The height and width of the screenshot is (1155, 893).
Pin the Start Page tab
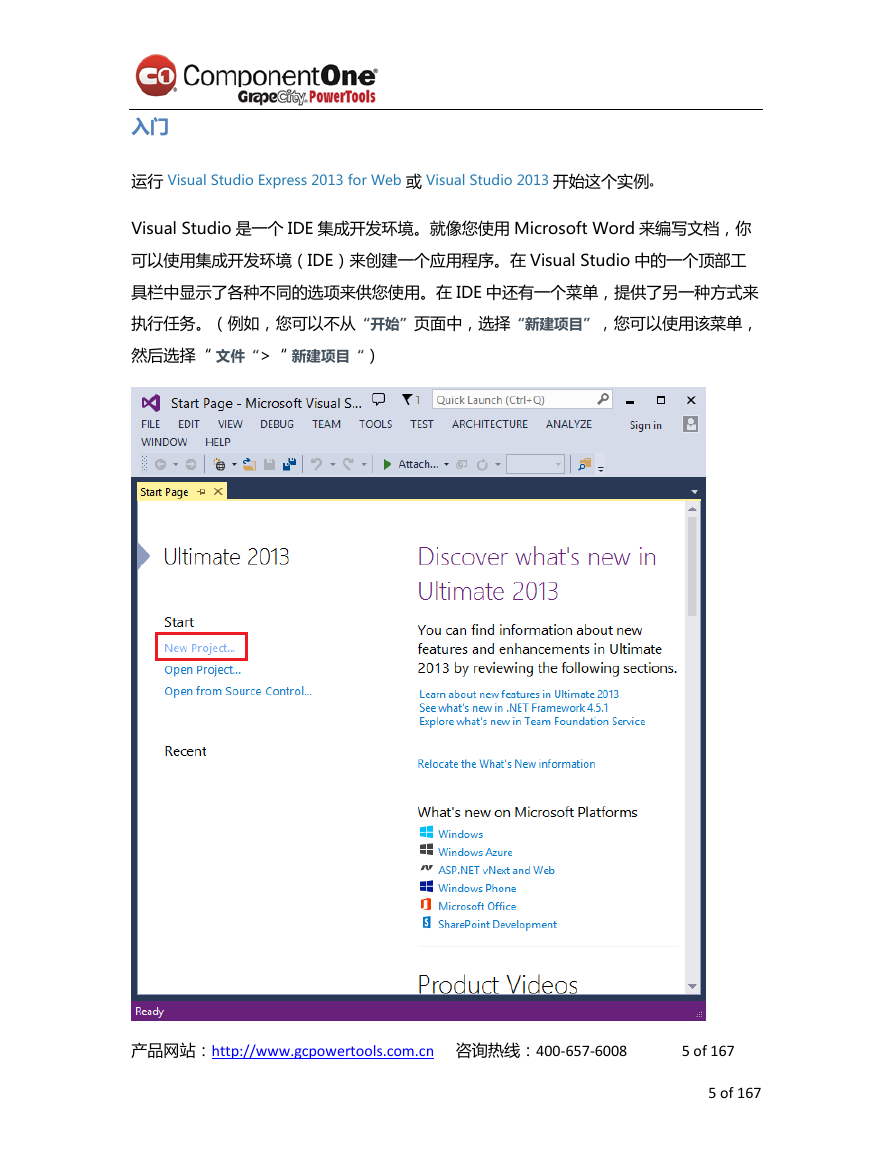(202, 491)
